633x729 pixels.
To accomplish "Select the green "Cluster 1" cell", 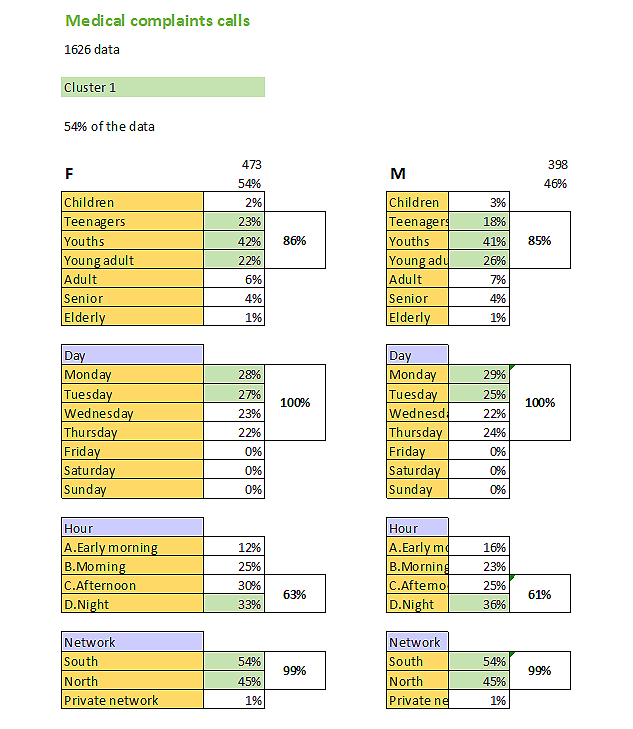I will pyautogui.click(x=162, y=87).
